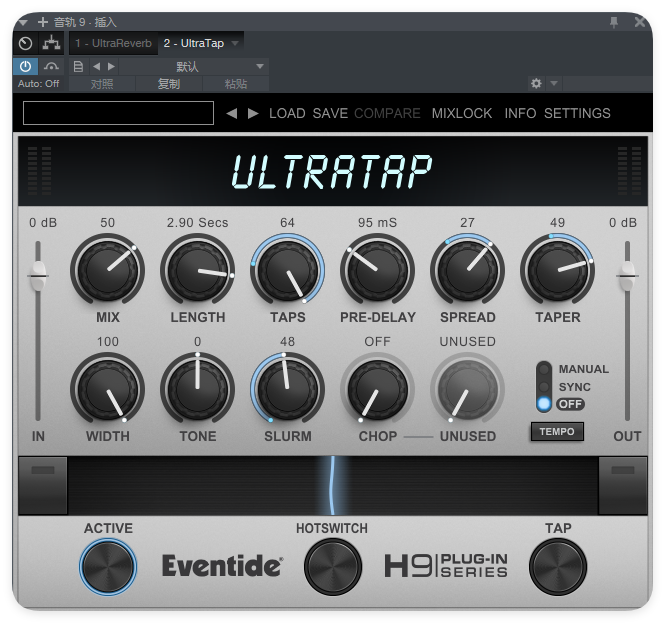The image size is (665, 623).
Task: Toggle the HOTSWITCH footswitch
Action: click(332, 567)
